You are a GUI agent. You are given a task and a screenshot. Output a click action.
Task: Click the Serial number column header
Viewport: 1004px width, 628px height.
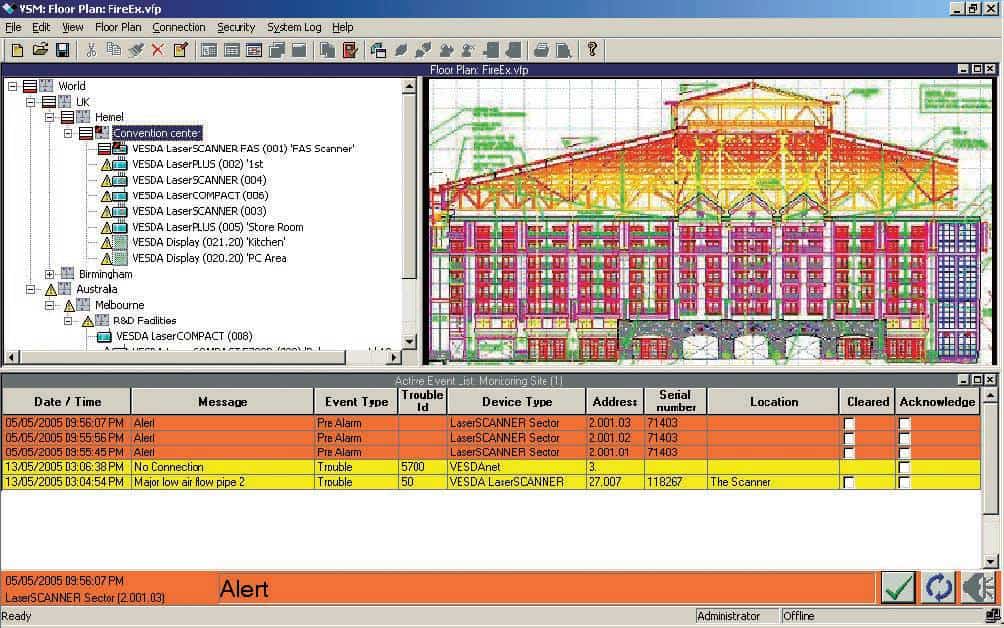click(675, 401)
